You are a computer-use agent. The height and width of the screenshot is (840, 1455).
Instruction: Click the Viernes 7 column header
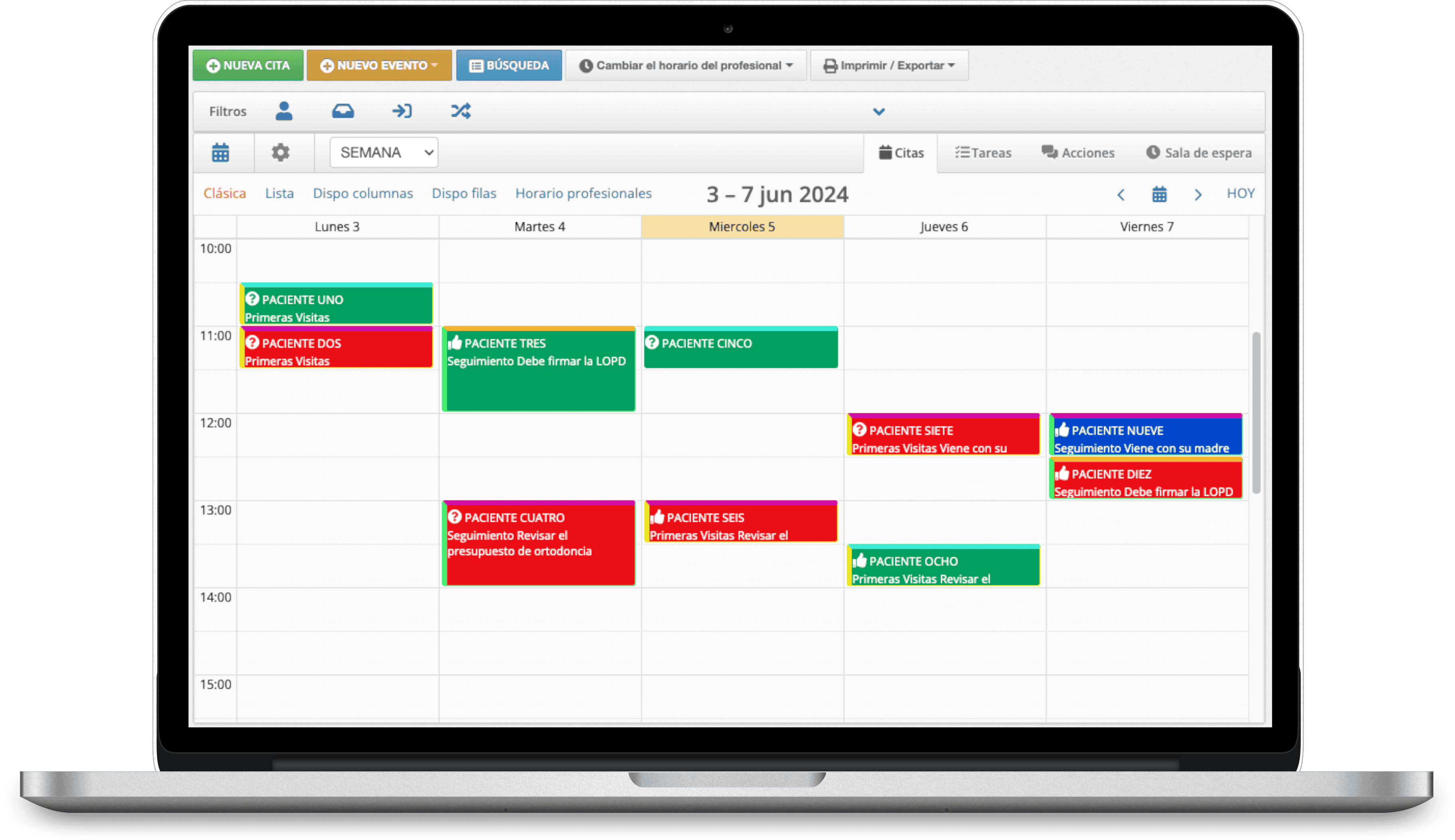click(x=1147, y=227)
